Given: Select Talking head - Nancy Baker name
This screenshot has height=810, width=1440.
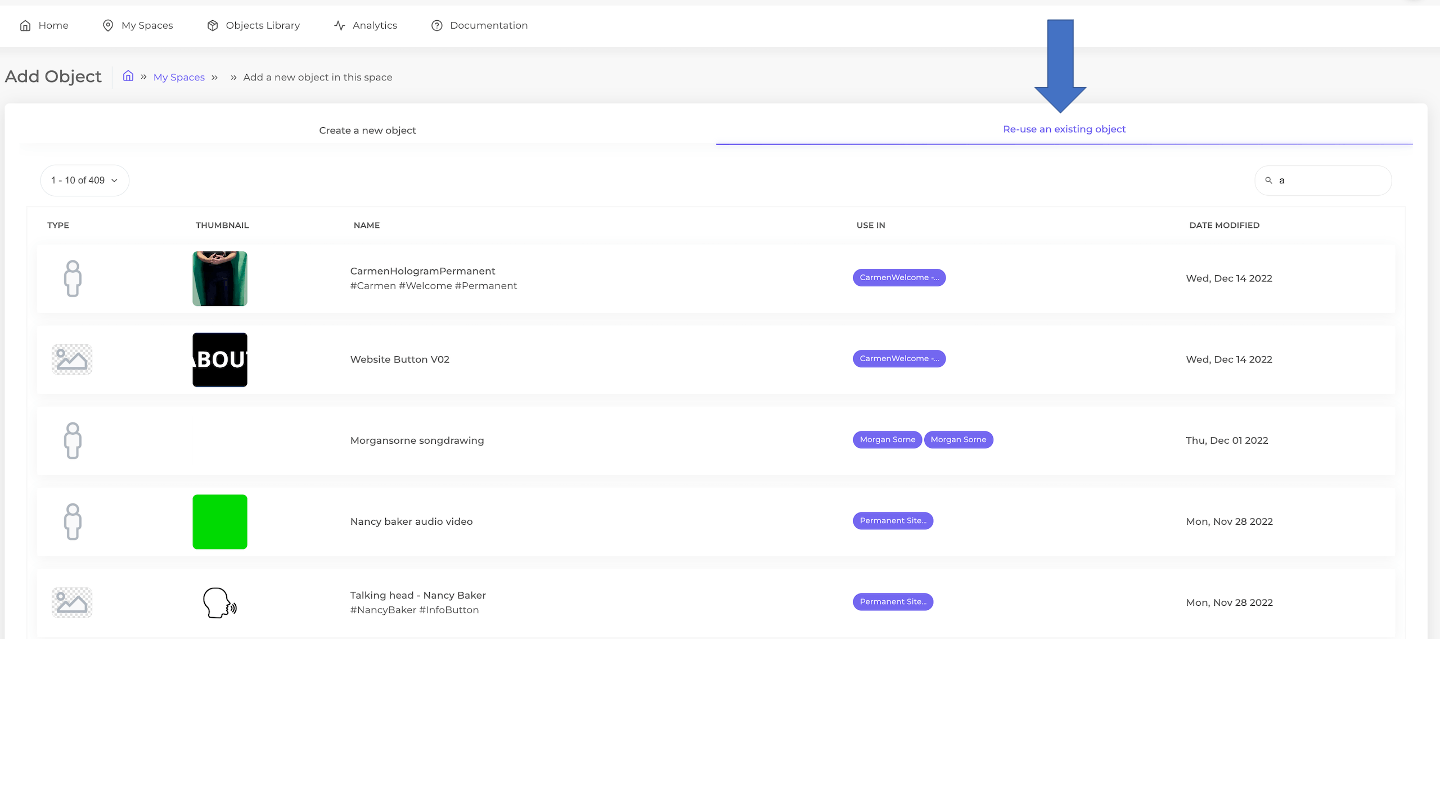Looking at the screenshot, I should (418, 595).
